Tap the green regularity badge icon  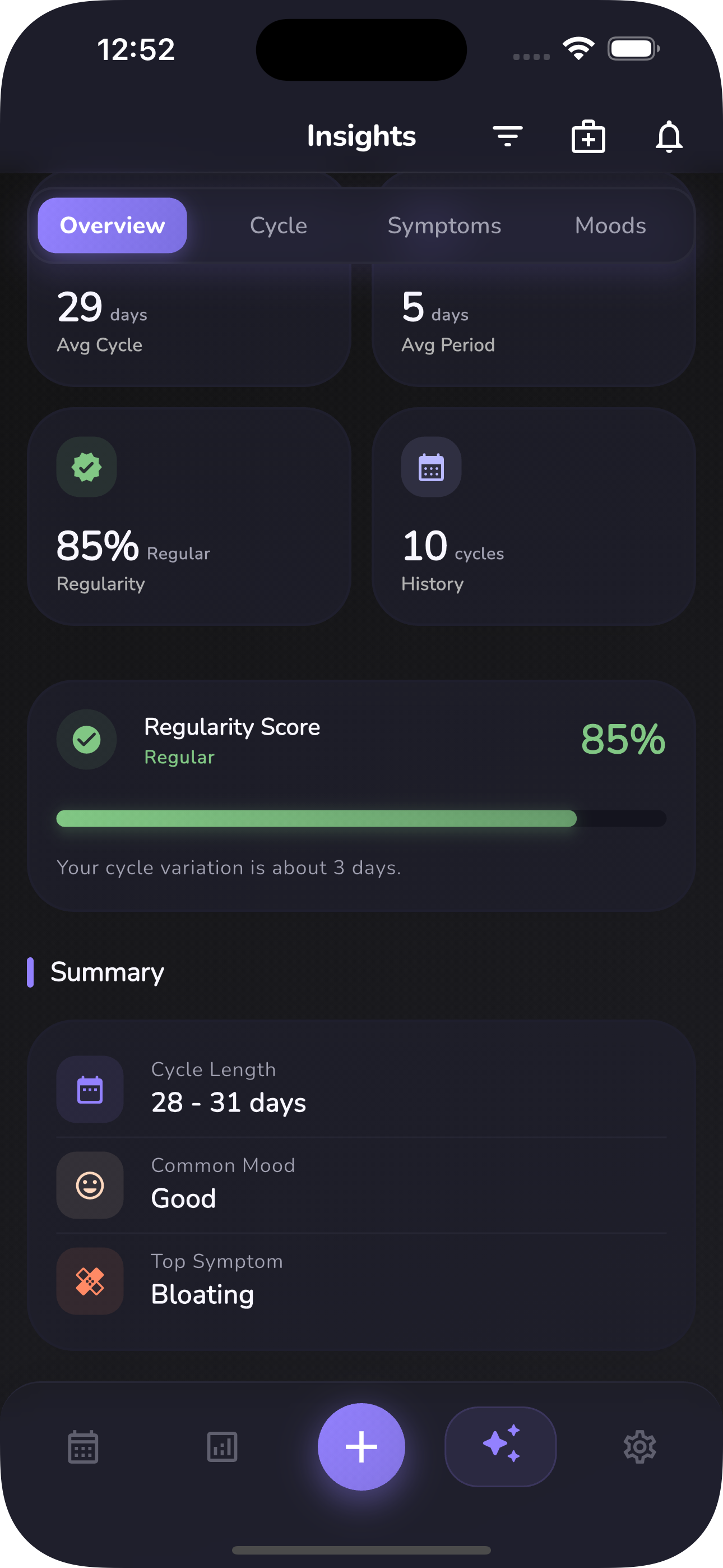[86, 467]
